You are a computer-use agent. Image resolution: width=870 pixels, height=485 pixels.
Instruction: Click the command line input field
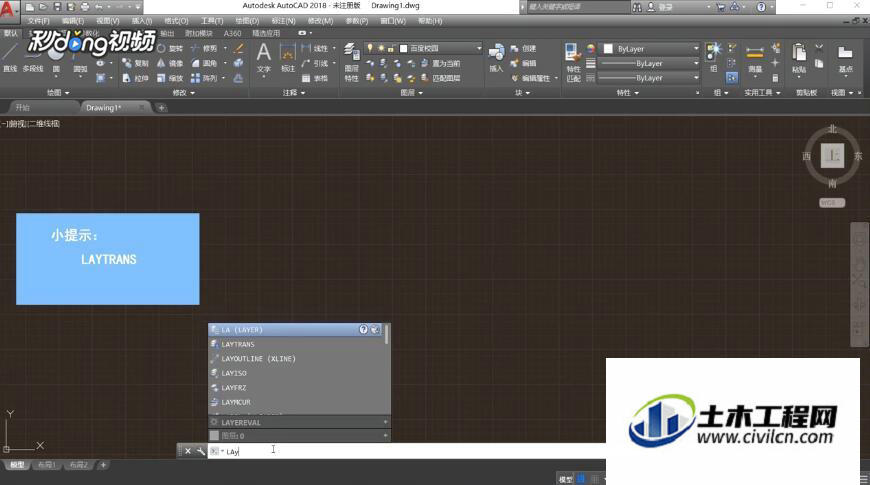[406, 451]
